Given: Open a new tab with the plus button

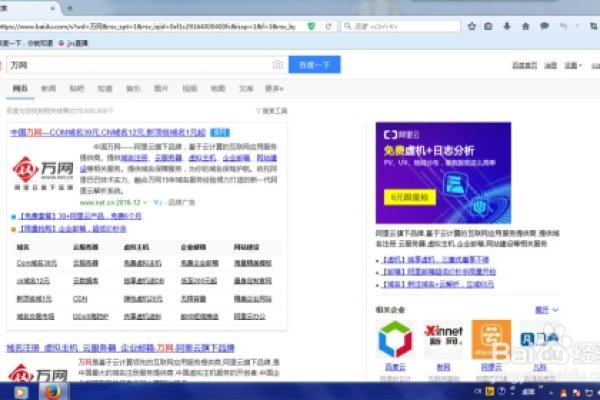Looking at the screenshot, I should coord(70,8).
